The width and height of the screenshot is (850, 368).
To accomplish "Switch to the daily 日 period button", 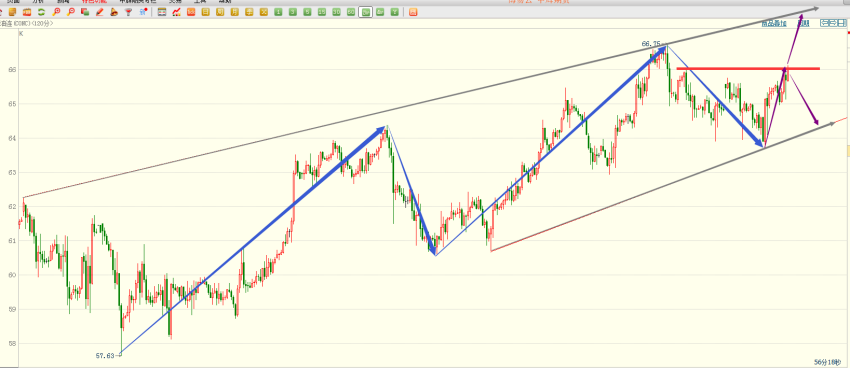I will [205, 12].
